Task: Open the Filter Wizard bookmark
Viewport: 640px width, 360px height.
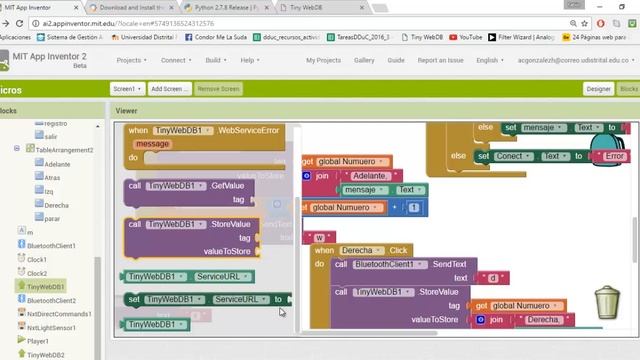Action: [x=521, y=37]
